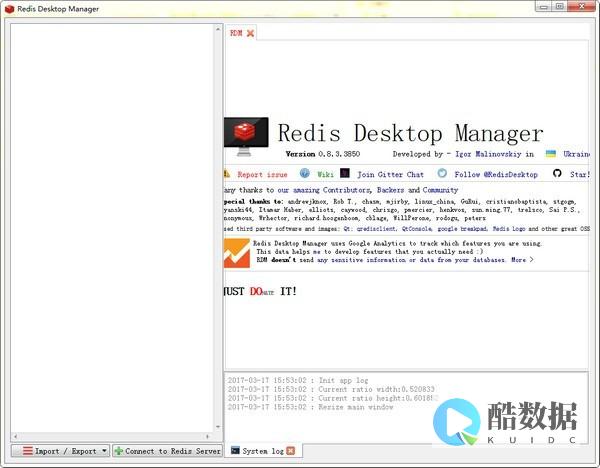Switch to the RDM tab

tap(236, 33)
